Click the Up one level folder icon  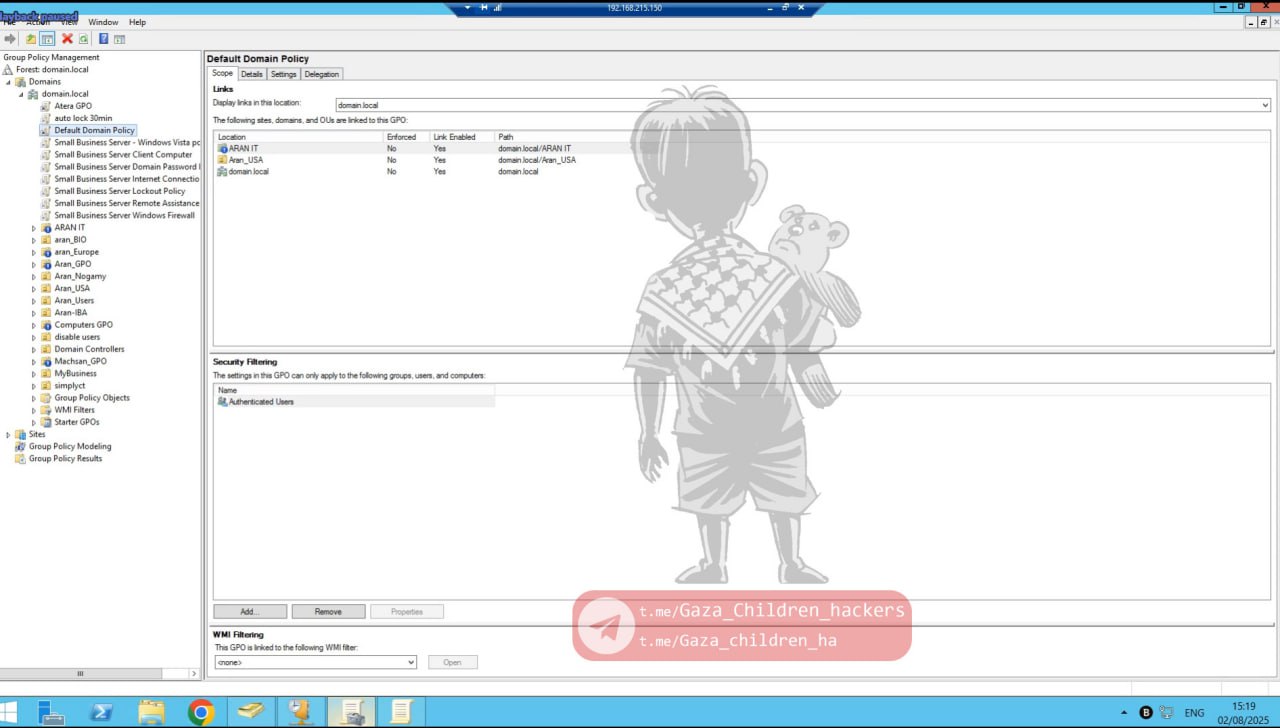(31, 39)
